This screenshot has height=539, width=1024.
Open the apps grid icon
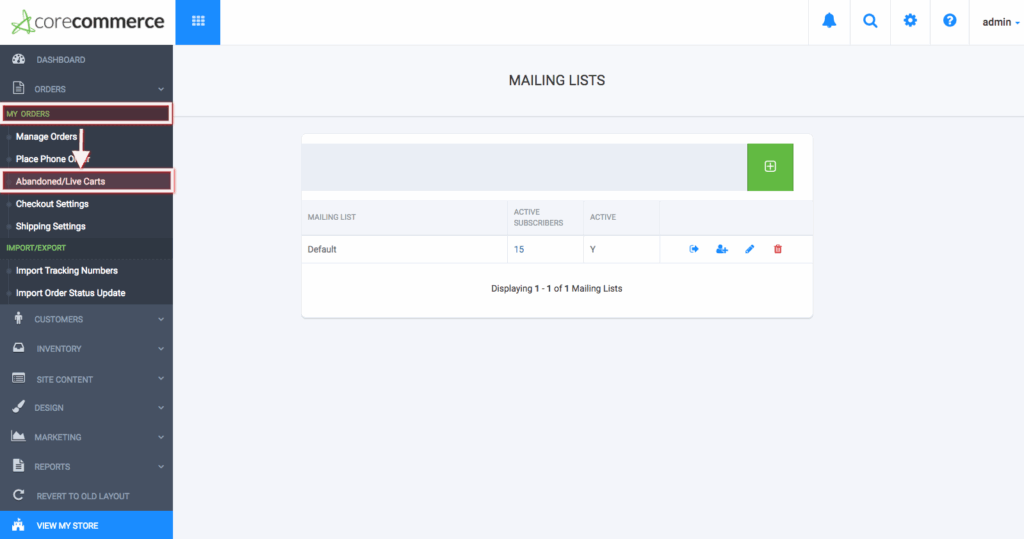[x=198, y=21]
